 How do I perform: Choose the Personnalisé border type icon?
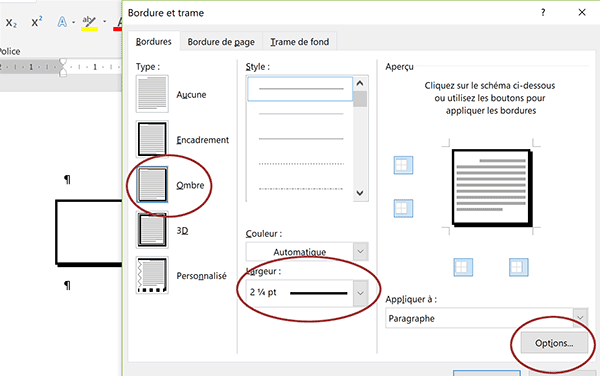coord(152,275)
